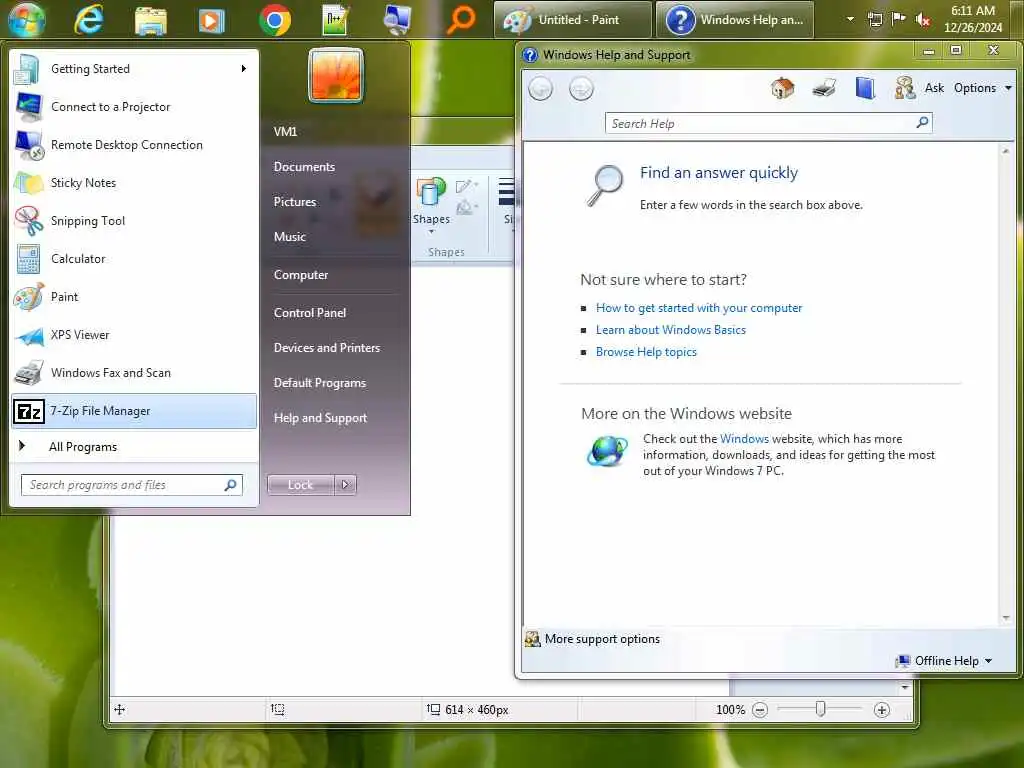1024x768 pixels.
Task: Click the Home icon in Help toolbar
Action: click(782, 88)
